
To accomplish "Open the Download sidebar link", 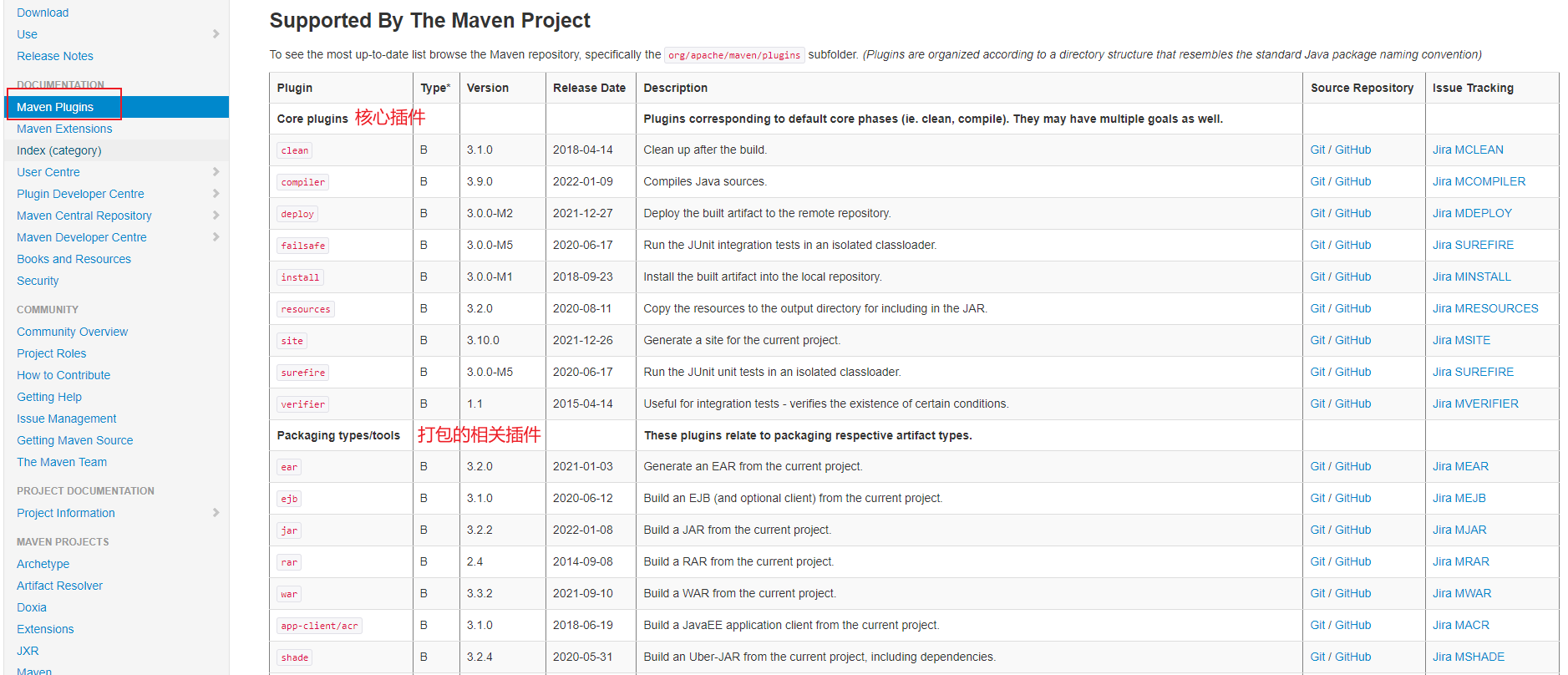I will [x=43, y=13].
